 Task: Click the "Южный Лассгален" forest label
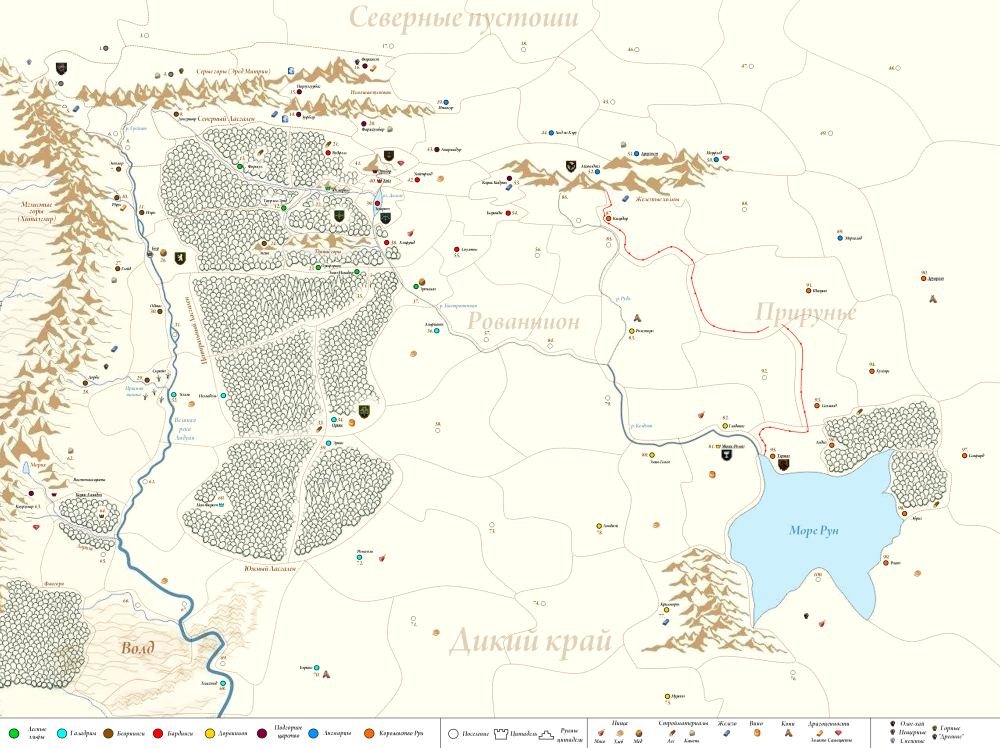click(270, 568)
